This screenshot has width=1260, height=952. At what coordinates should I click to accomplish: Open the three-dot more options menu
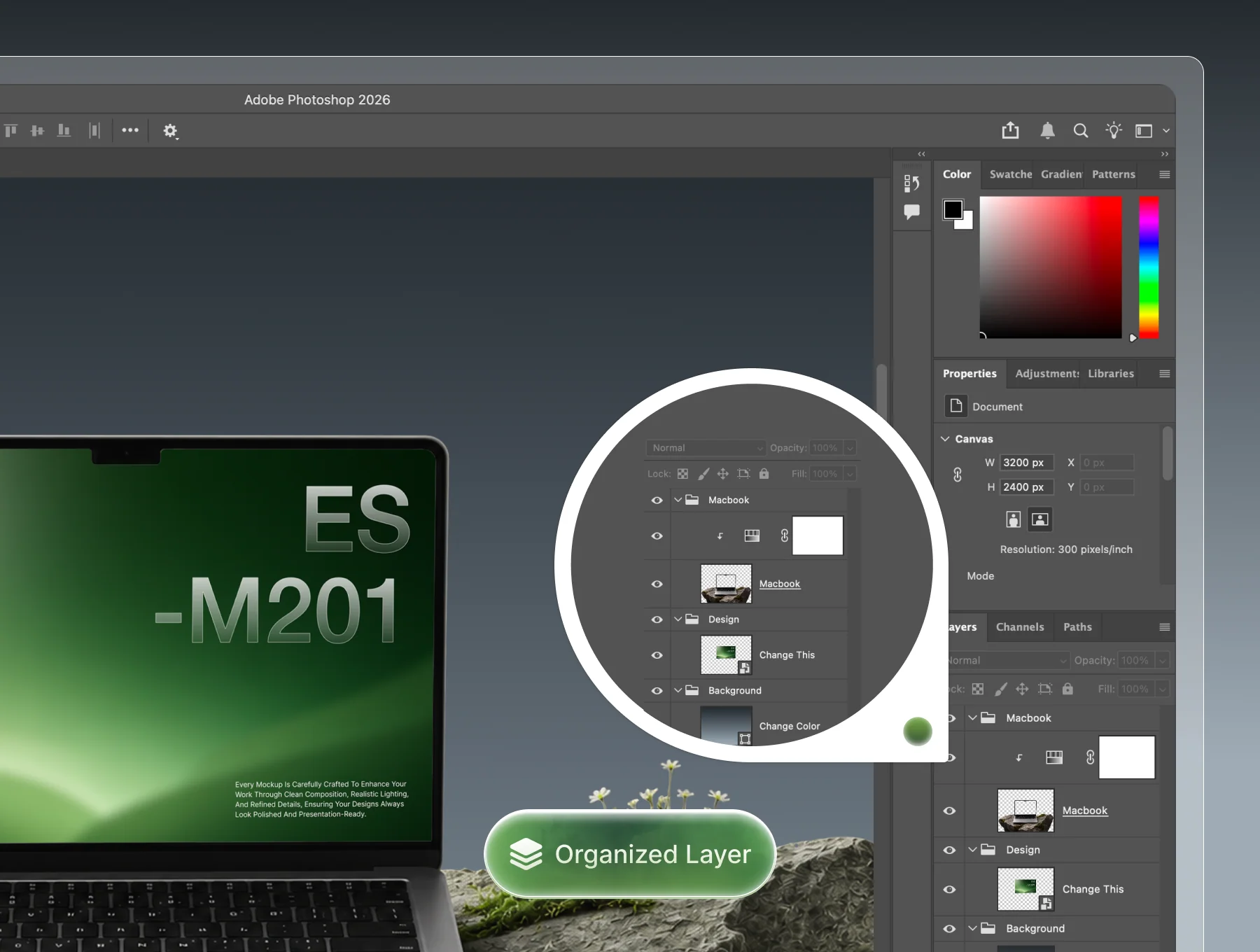(130, 130)
